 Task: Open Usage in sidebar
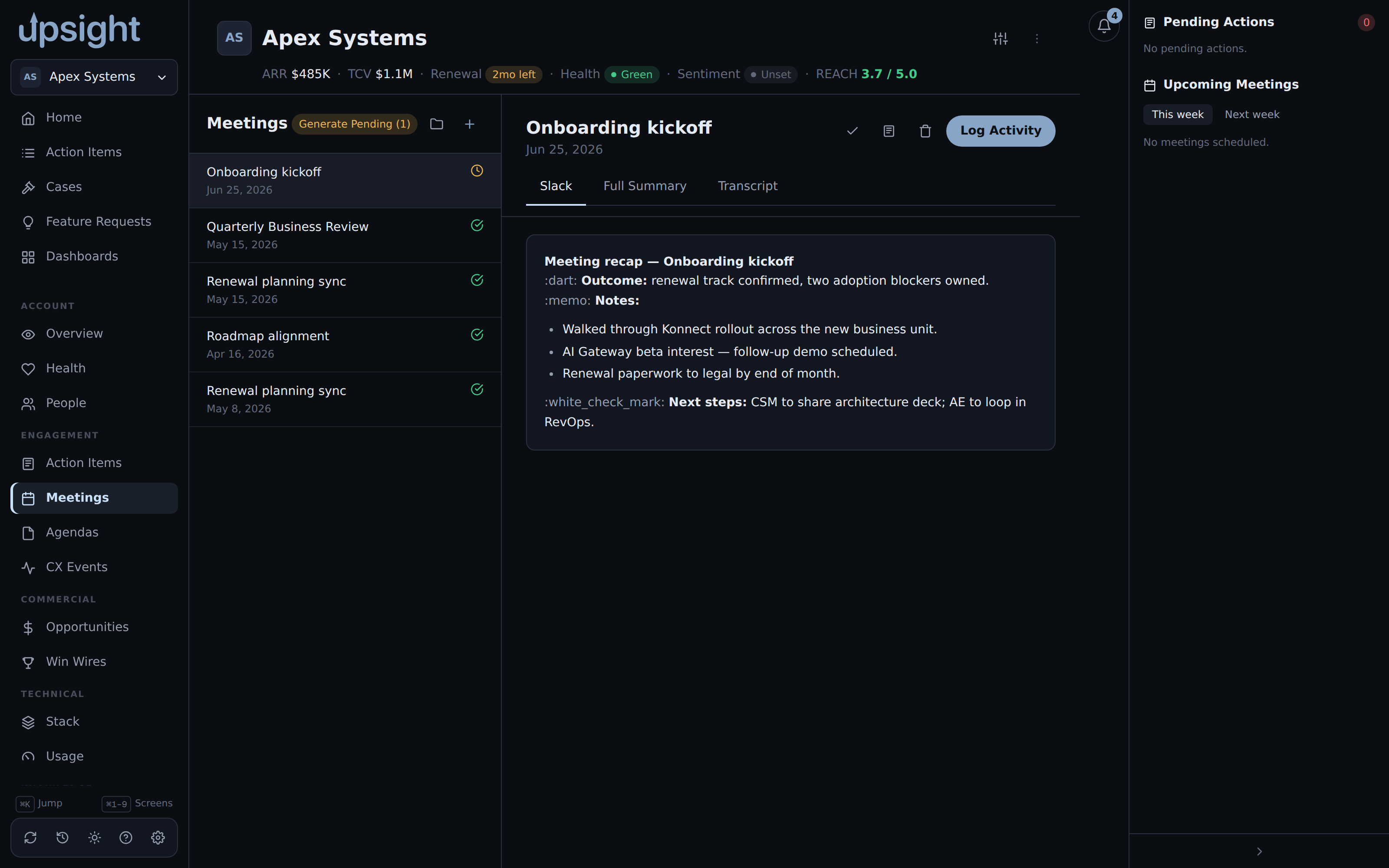[94, 756]
